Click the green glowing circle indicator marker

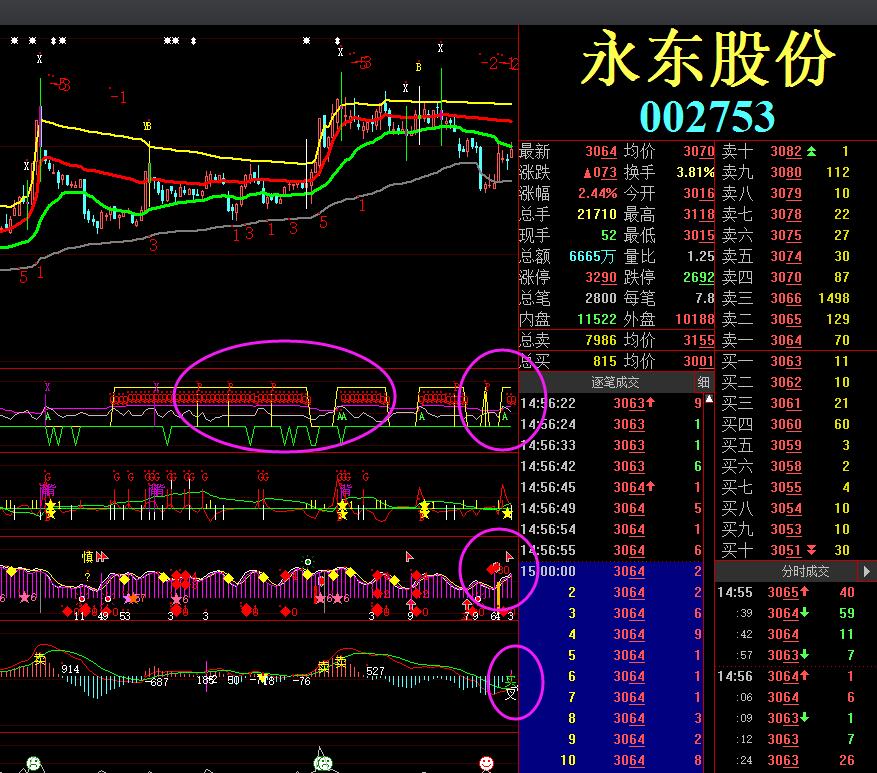point(308,561)
